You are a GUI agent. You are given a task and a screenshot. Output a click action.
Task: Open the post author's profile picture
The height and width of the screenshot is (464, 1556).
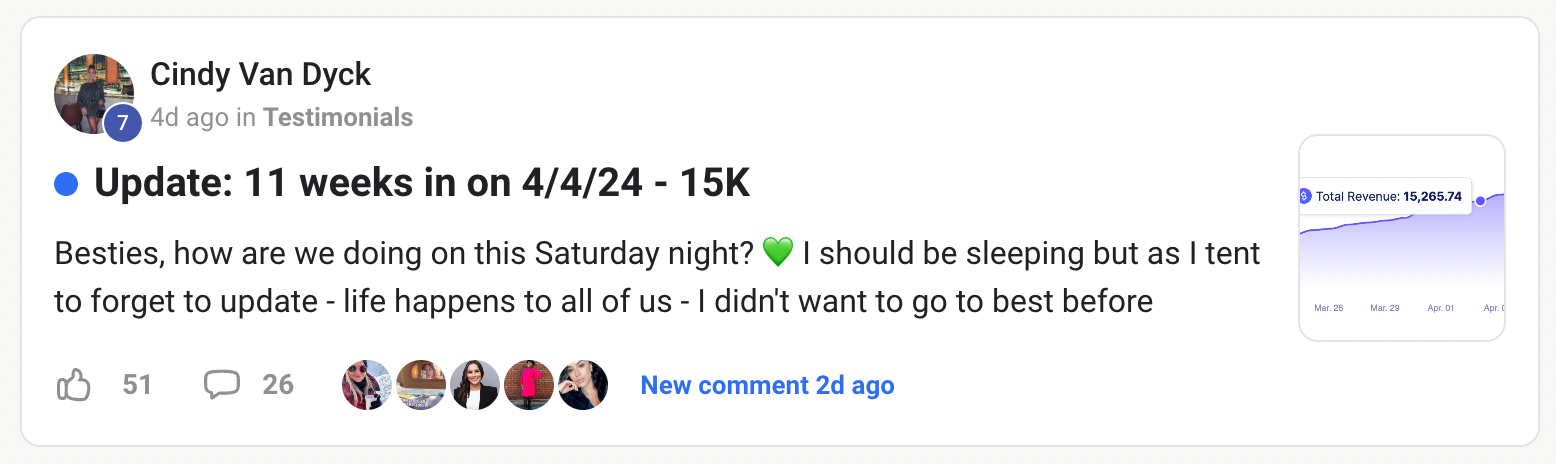[91, 92]
